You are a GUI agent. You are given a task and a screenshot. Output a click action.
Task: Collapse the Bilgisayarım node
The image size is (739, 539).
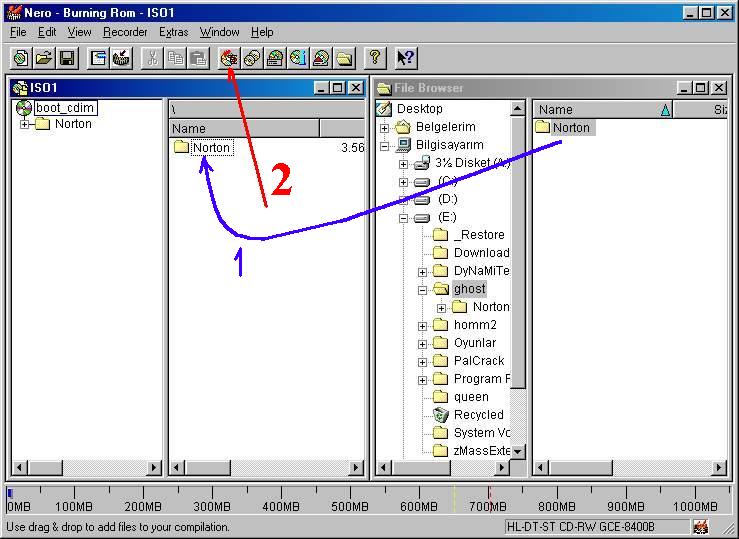(x=385, y=147)
